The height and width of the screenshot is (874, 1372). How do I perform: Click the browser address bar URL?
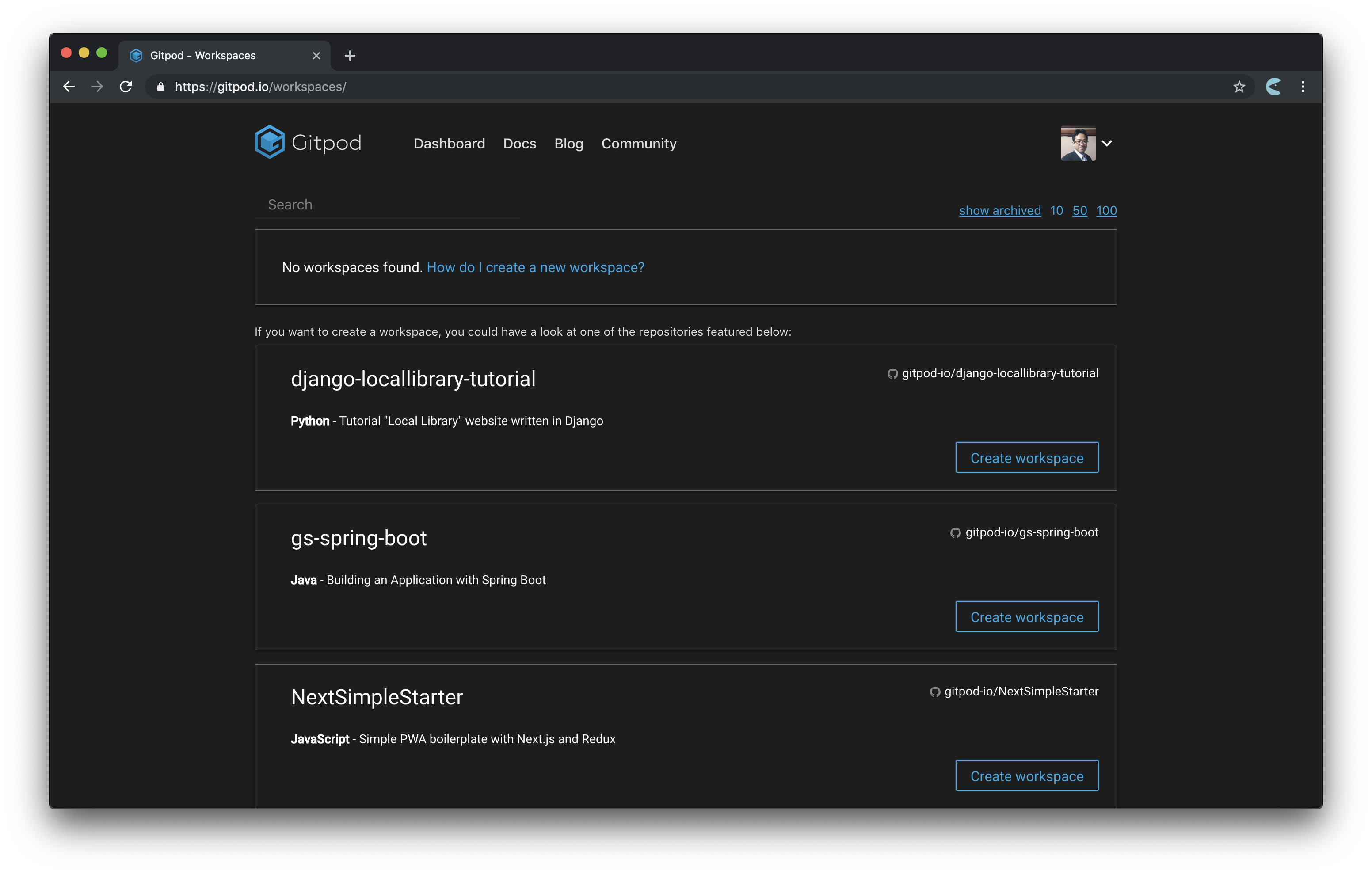coord(260,87)
